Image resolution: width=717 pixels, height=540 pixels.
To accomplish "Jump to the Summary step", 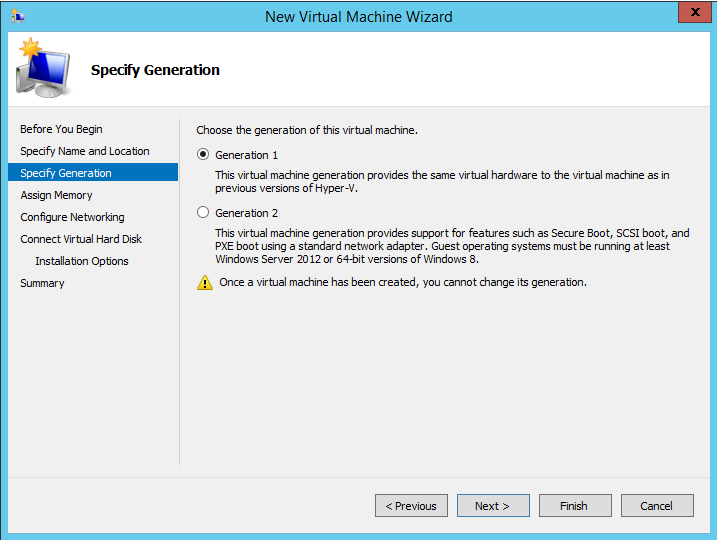I will pos(42,283).
